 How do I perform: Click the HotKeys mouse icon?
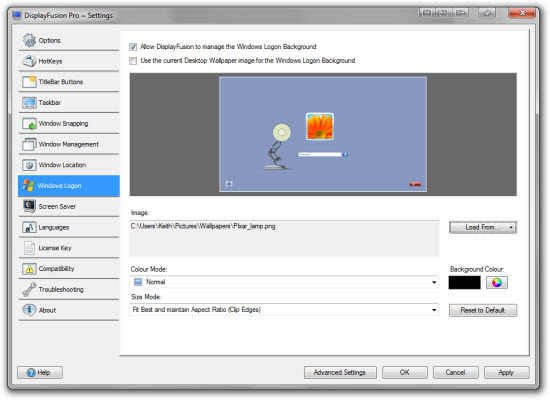29,61
